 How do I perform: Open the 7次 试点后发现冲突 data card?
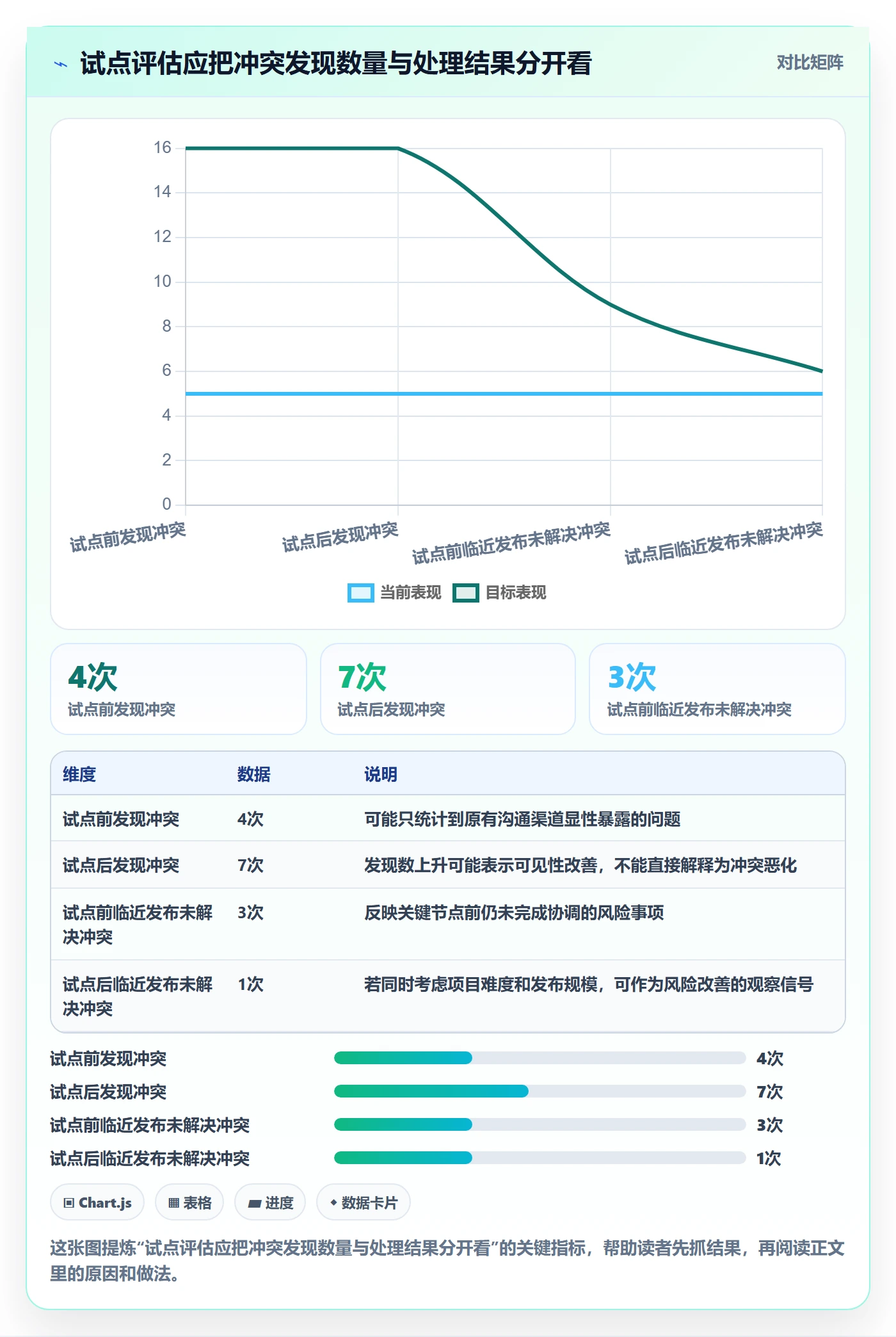click(448, 689)
